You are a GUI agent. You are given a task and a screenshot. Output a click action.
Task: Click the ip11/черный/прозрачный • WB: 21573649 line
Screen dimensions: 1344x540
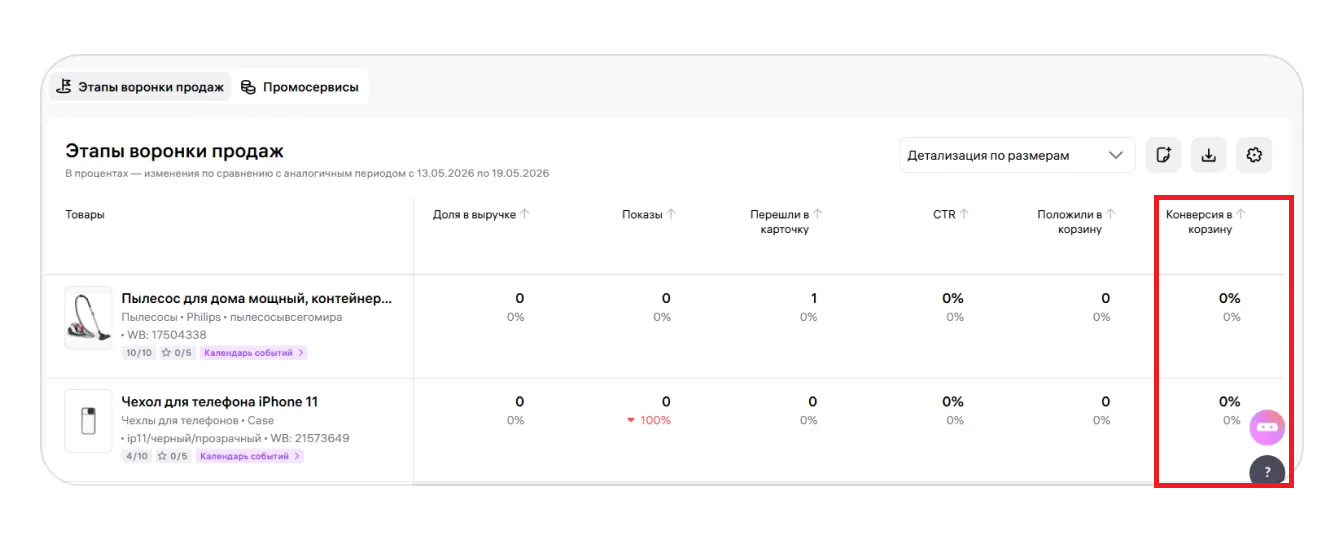click(235, 438)
